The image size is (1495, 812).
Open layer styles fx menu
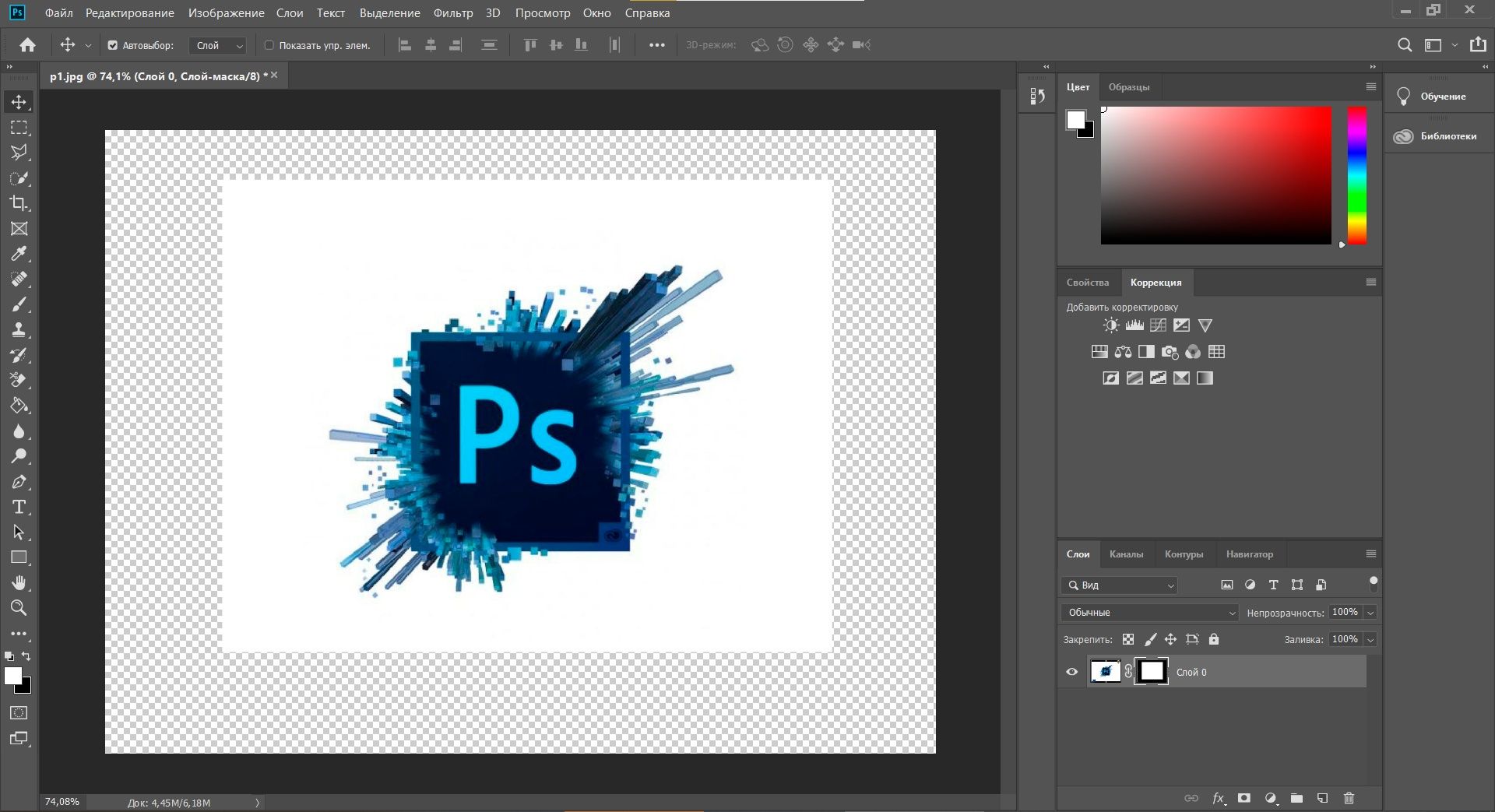tap(1219, 798)
